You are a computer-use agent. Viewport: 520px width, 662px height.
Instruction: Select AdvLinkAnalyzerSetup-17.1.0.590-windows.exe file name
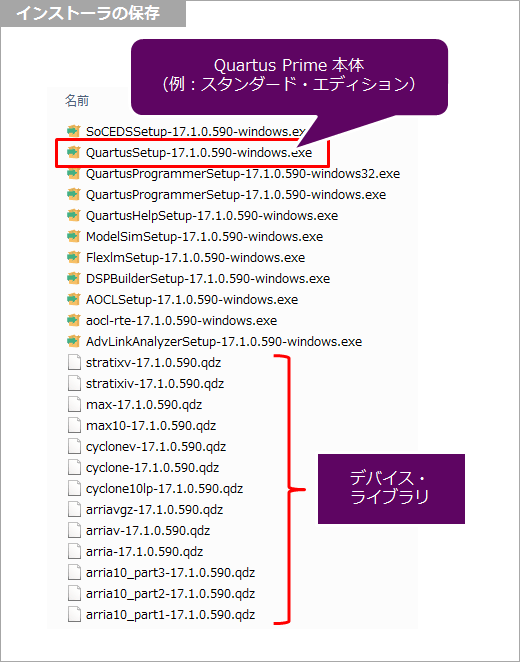(224, 342)
